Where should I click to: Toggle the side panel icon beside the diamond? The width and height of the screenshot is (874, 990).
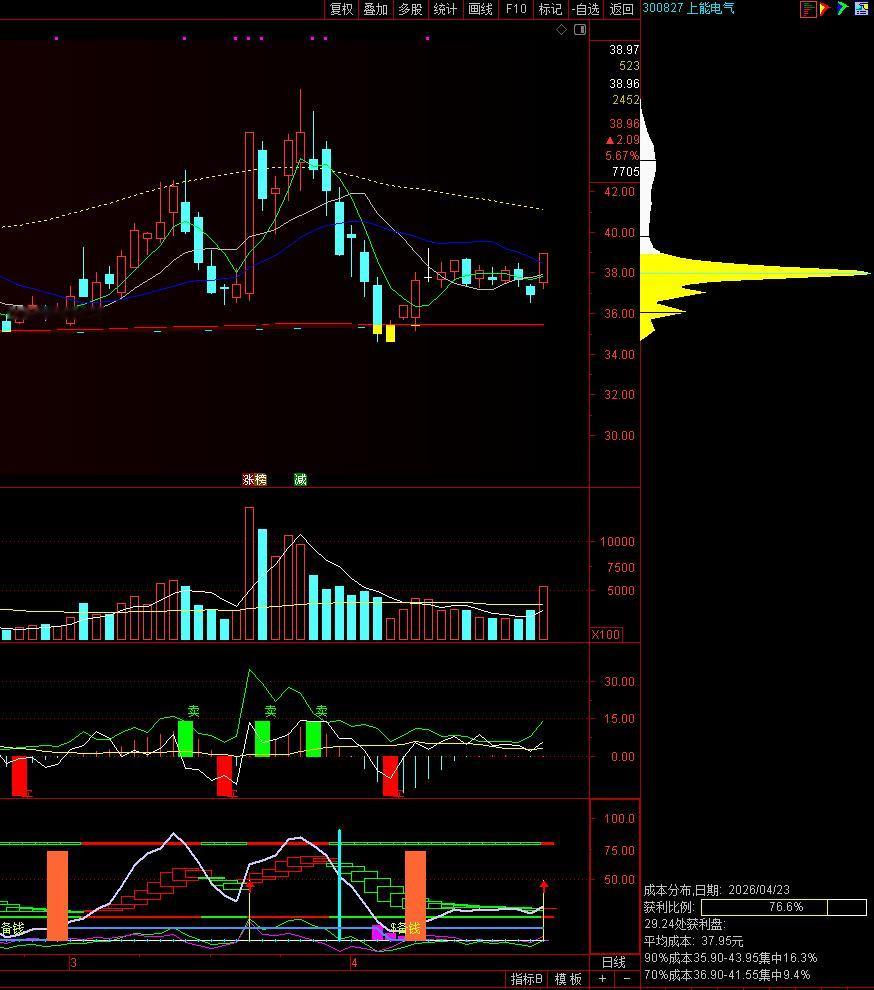pyautogui.click(x=580, y=30)
